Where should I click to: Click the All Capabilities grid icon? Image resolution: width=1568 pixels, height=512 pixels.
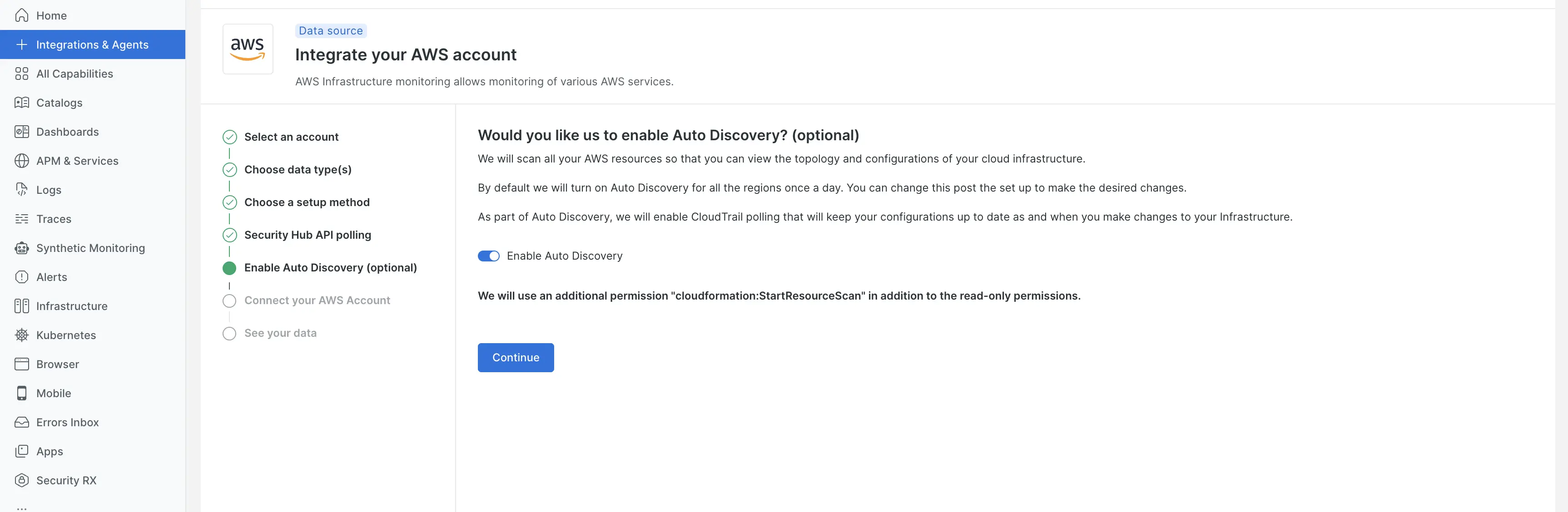22,74
